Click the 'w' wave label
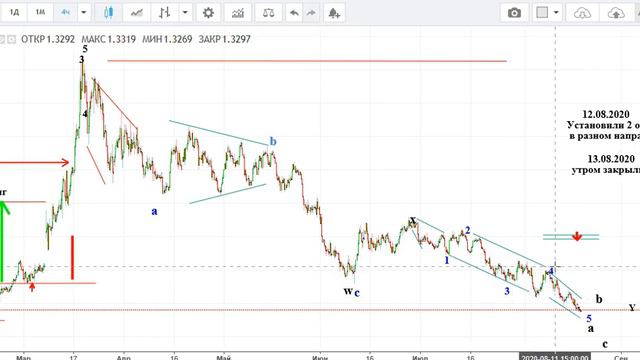Viewport: 640px width, 360px height. (x=348, y=291)
